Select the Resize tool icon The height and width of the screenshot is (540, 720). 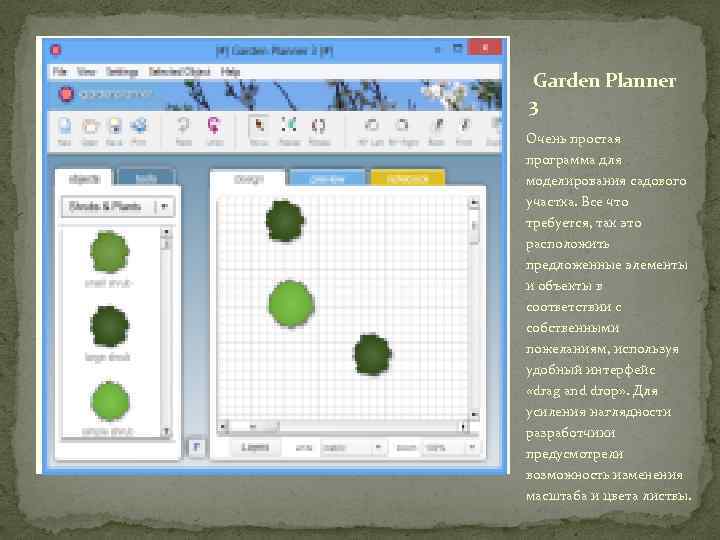(289, 126)
